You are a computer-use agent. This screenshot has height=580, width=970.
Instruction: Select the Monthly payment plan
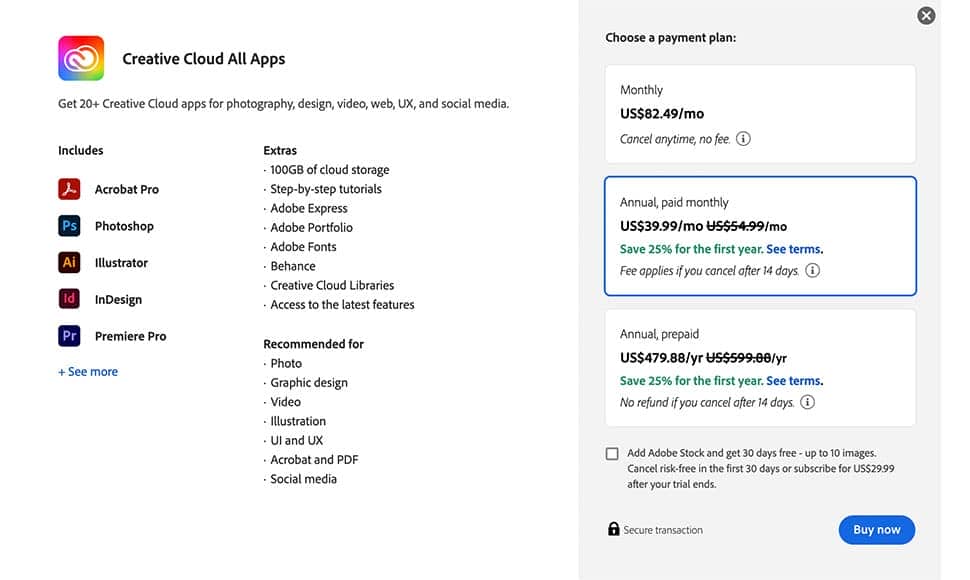(x=760, y=113)
